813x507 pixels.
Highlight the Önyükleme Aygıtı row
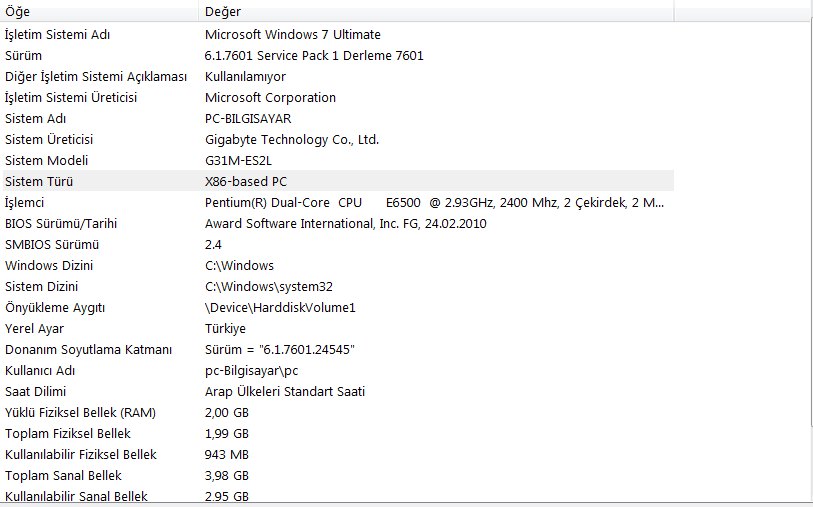tap(55, 308)
